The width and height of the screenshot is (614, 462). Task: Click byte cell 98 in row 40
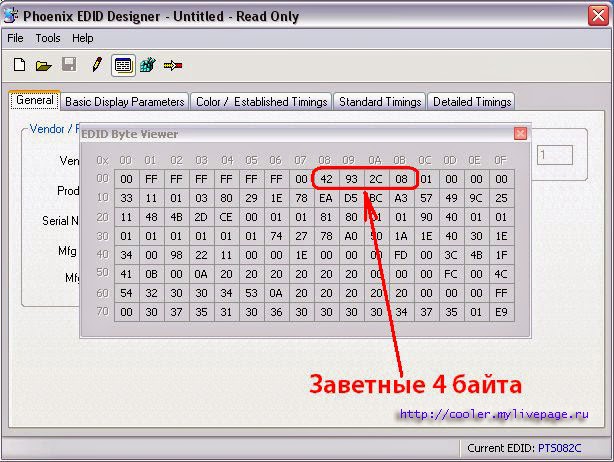coord(176,255)
